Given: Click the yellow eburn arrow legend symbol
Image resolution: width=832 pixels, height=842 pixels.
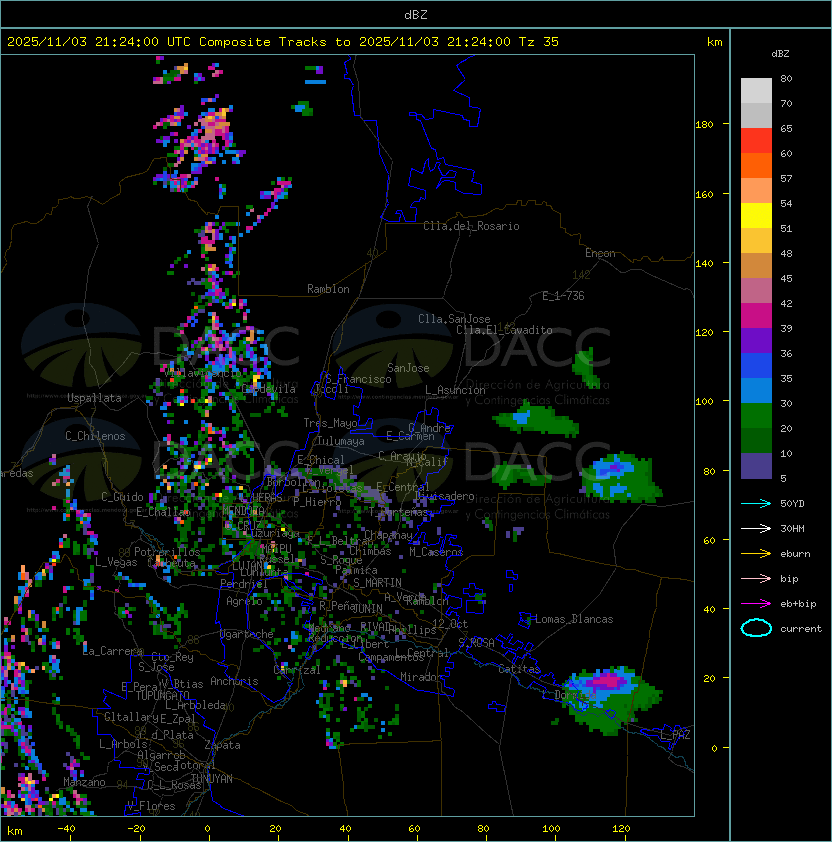Looking at the screenshot, I should pyautogui.click(x=756, y=554).
